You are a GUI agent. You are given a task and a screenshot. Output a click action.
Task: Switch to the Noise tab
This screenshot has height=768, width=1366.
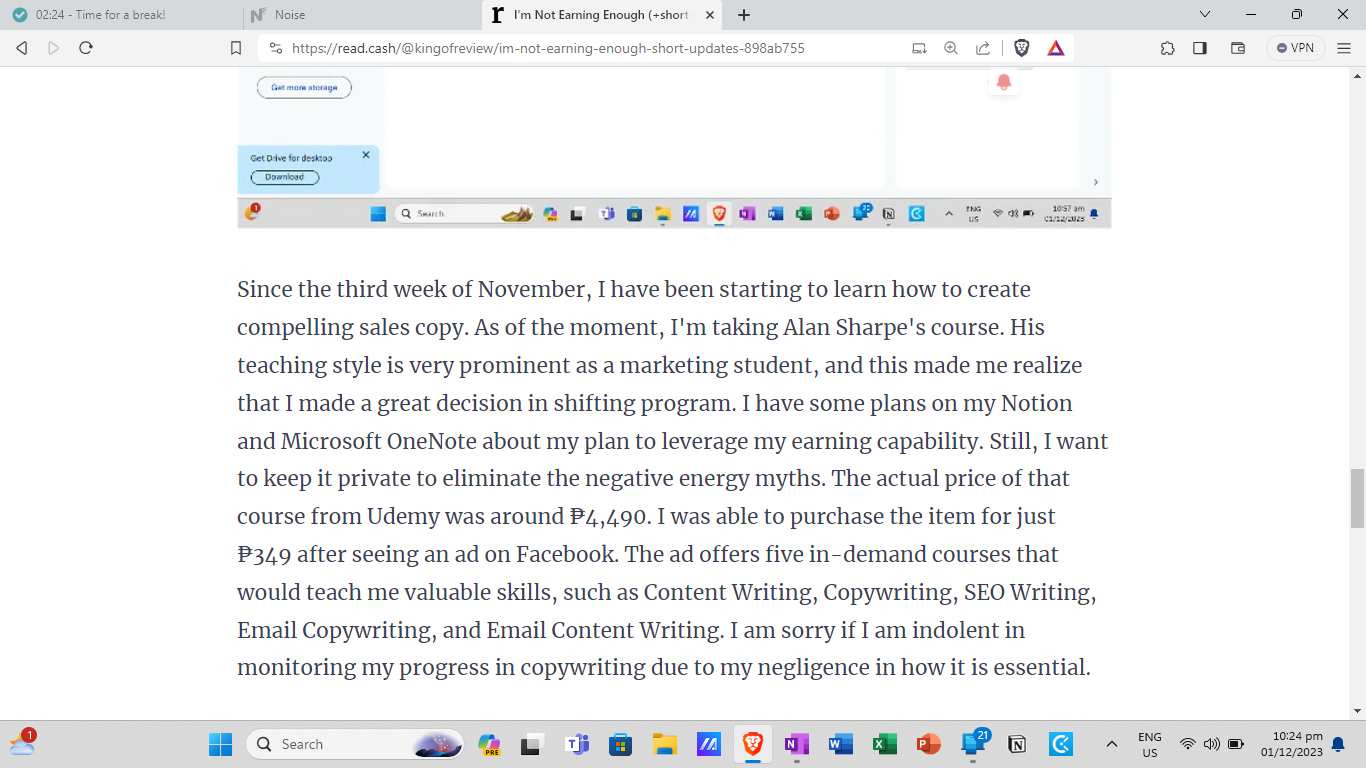(362, 15)
